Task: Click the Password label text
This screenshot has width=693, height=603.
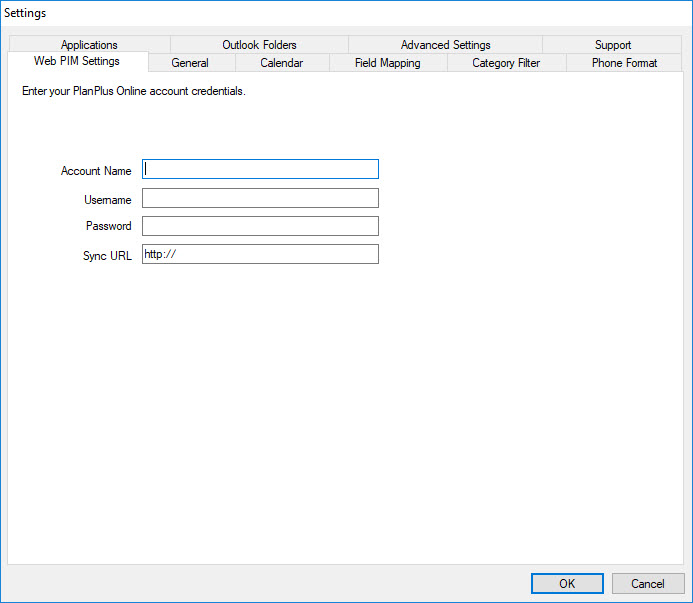Action: click(109, 227)
